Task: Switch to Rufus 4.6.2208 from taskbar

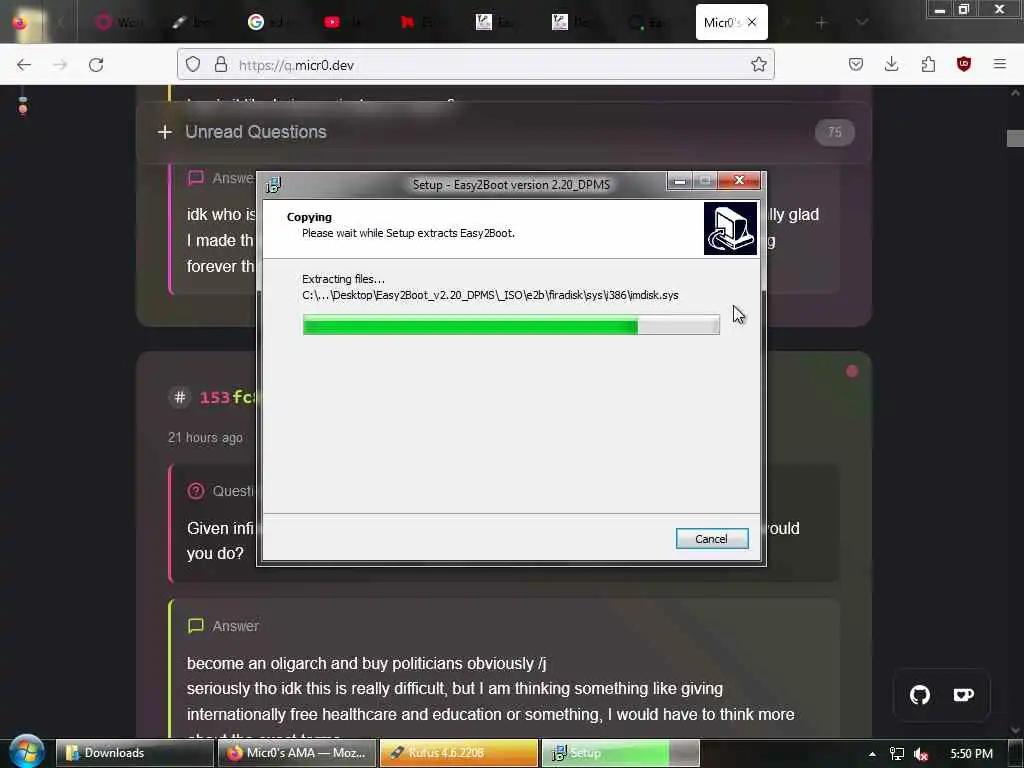Action: (x=458, y=753)
